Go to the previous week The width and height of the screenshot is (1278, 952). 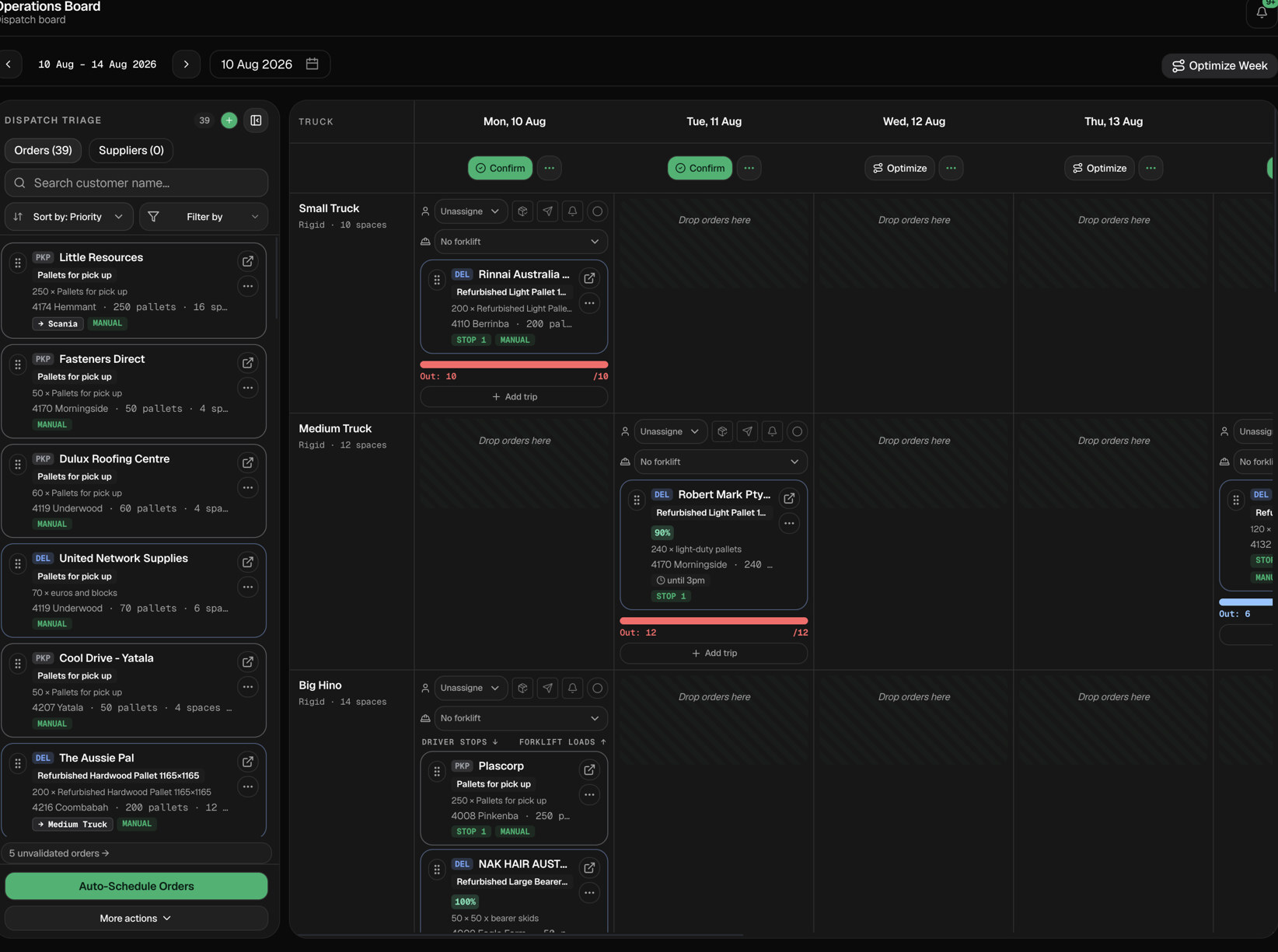click(9, 65)
